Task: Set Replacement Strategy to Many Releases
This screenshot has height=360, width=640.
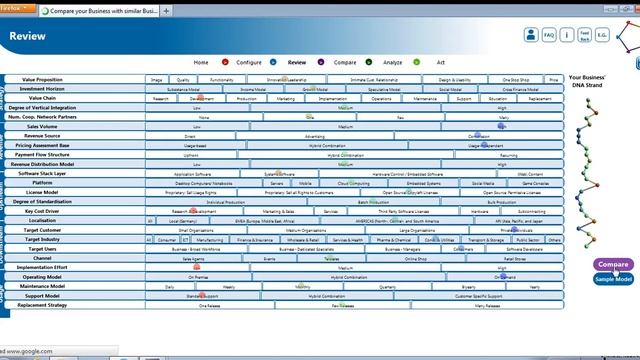Action: tap(487, 306)
